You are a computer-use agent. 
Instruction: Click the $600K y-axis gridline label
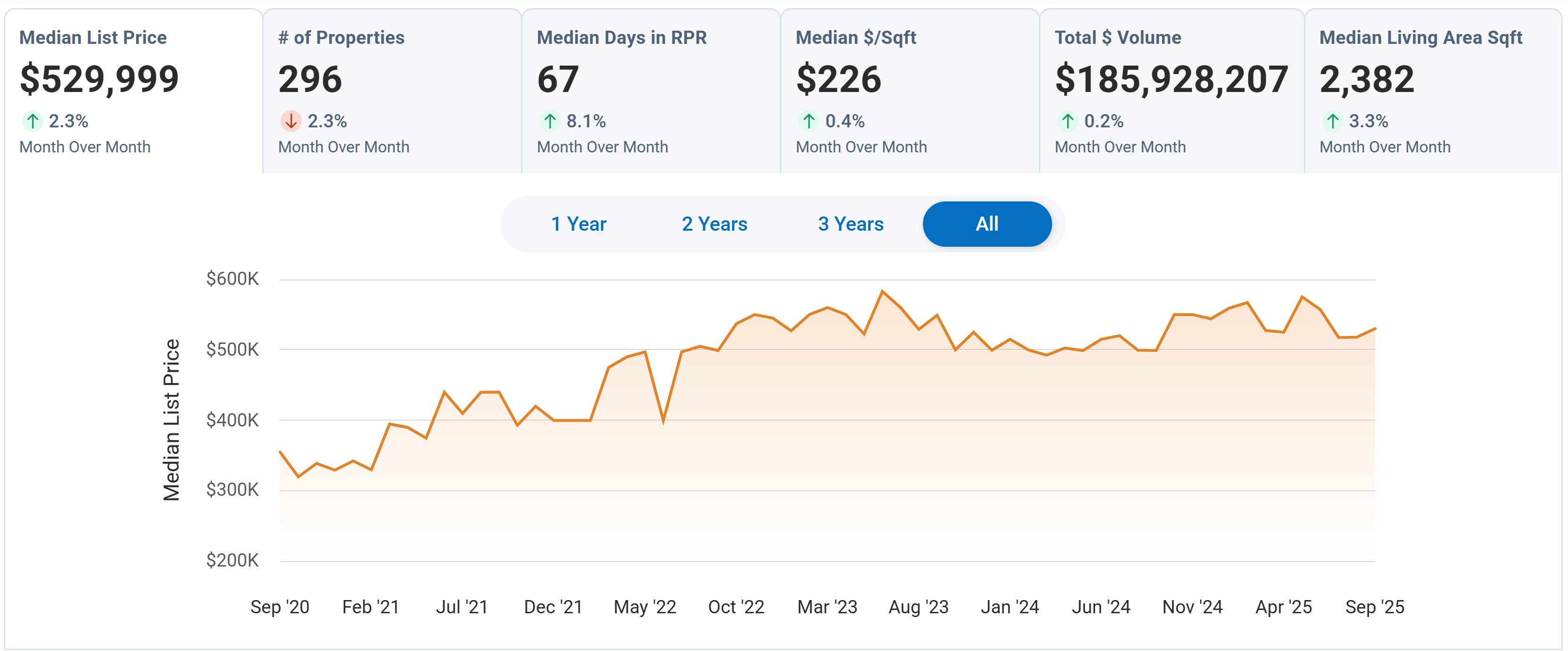click(x=232, y=279)
